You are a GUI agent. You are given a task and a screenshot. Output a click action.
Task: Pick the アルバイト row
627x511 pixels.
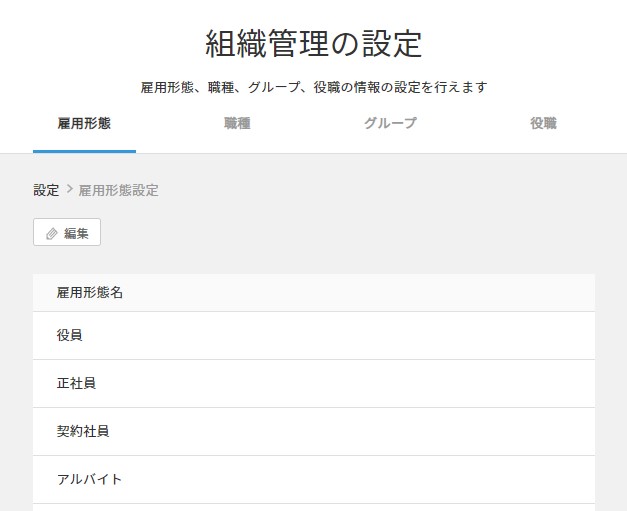pyautogui.click(x=89, y=480)
